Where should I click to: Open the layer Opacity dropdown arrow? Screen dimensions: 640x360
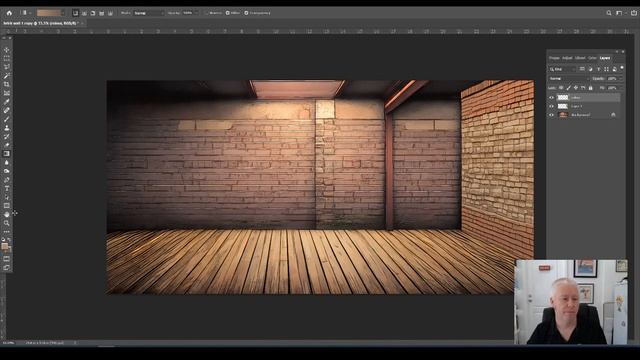point(621,78)
